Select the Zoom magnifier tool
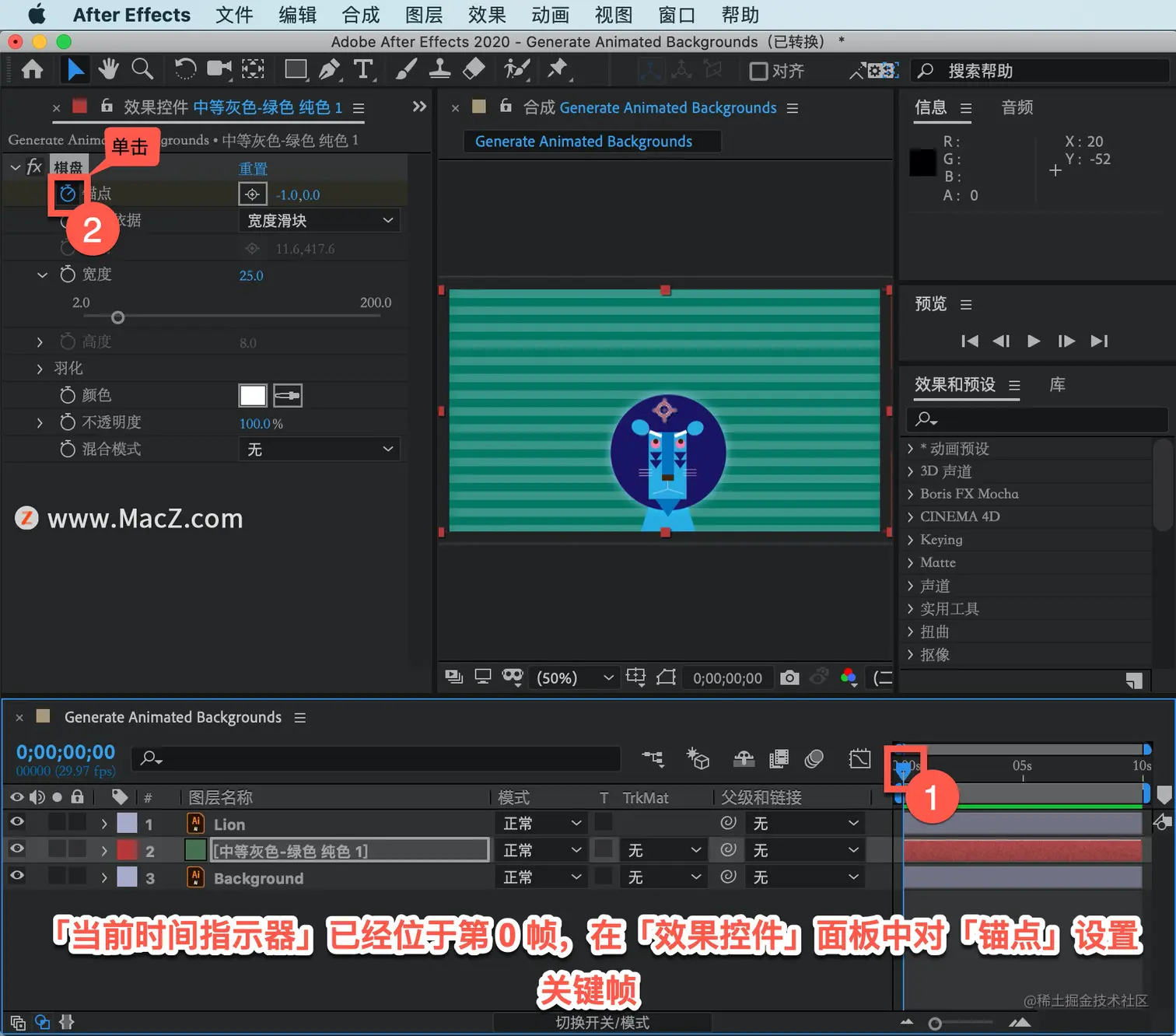Screen dimensions: 1176x1036 pos(142,69)
